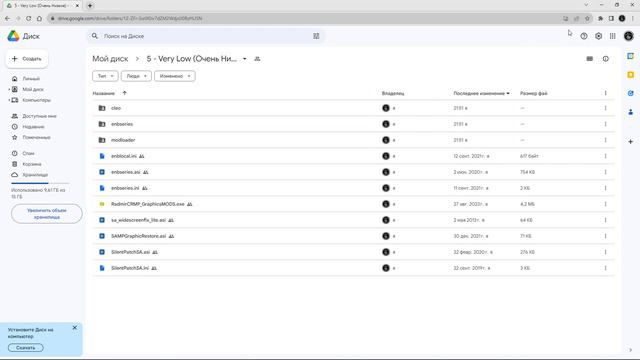Open the Люди filter dropdown

(x=136, y=76)
